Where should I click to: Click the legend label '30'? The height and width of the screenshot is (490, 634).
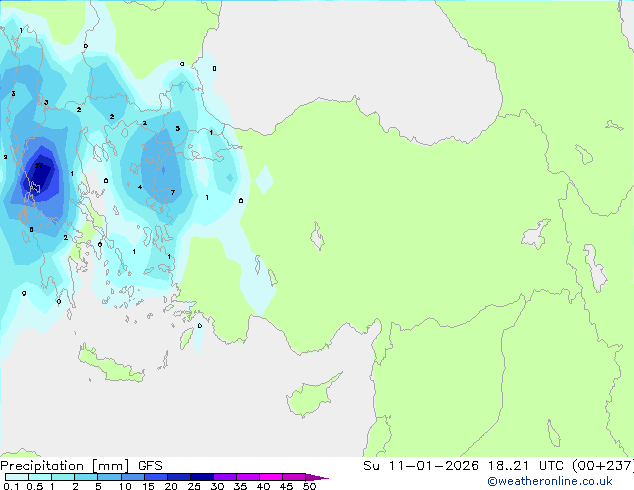click(x=217, y=486)
